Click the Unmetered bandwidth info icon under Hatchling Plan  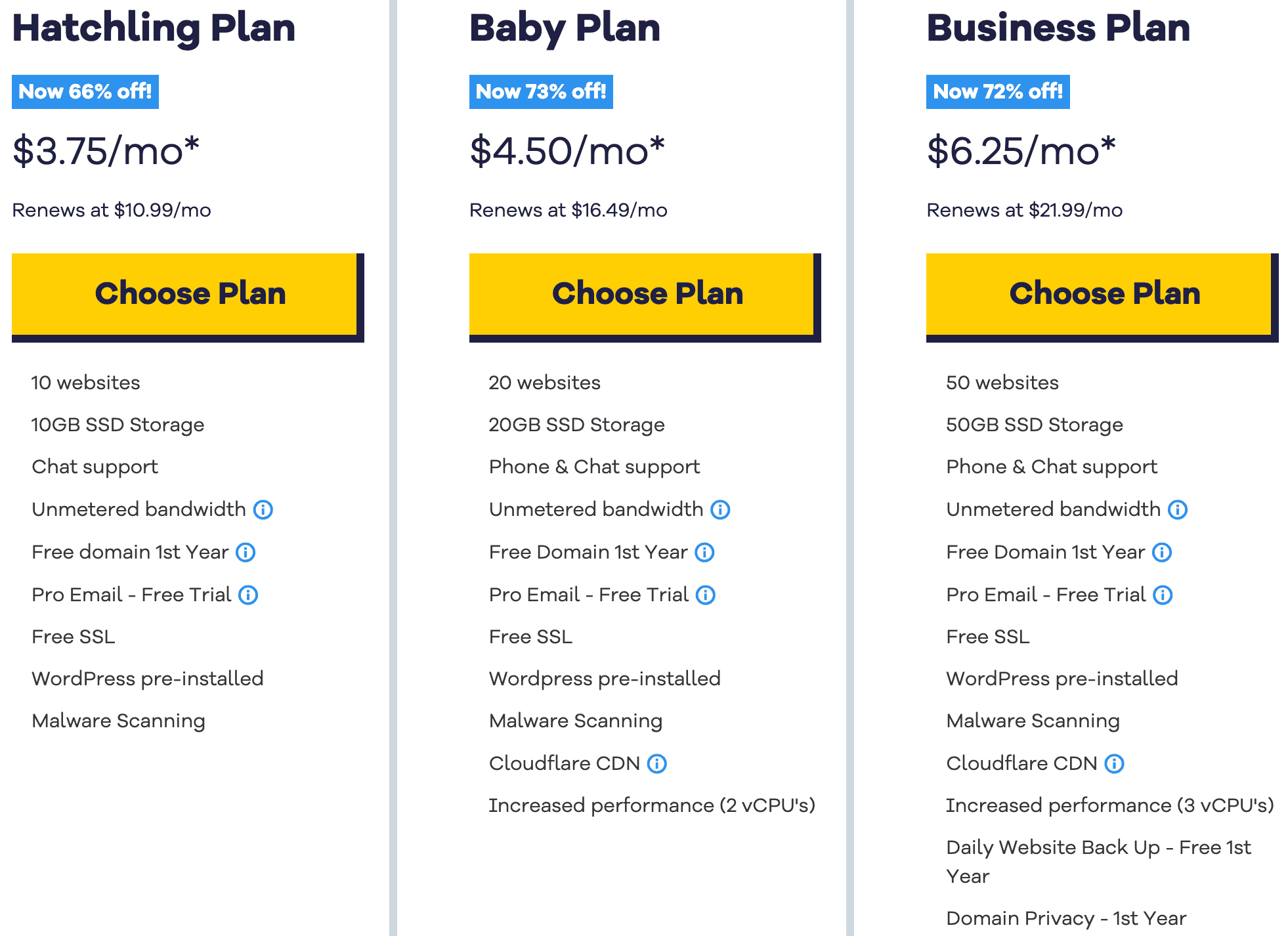(263, 509)
